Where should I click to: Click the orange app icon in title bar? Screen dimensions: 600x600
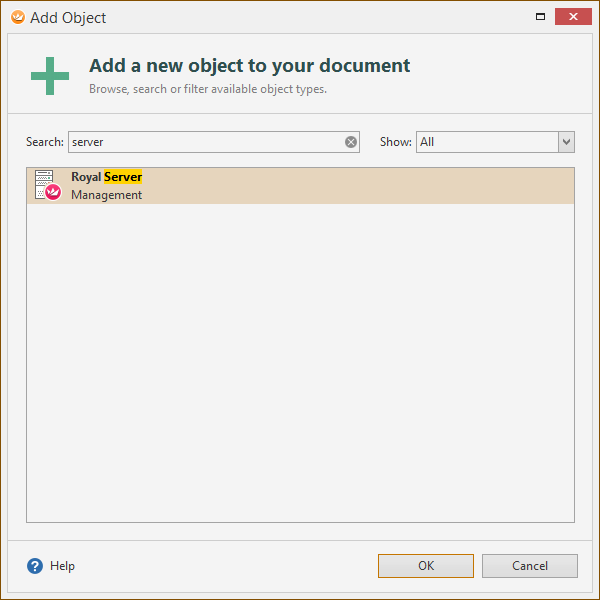coord(18,17)
